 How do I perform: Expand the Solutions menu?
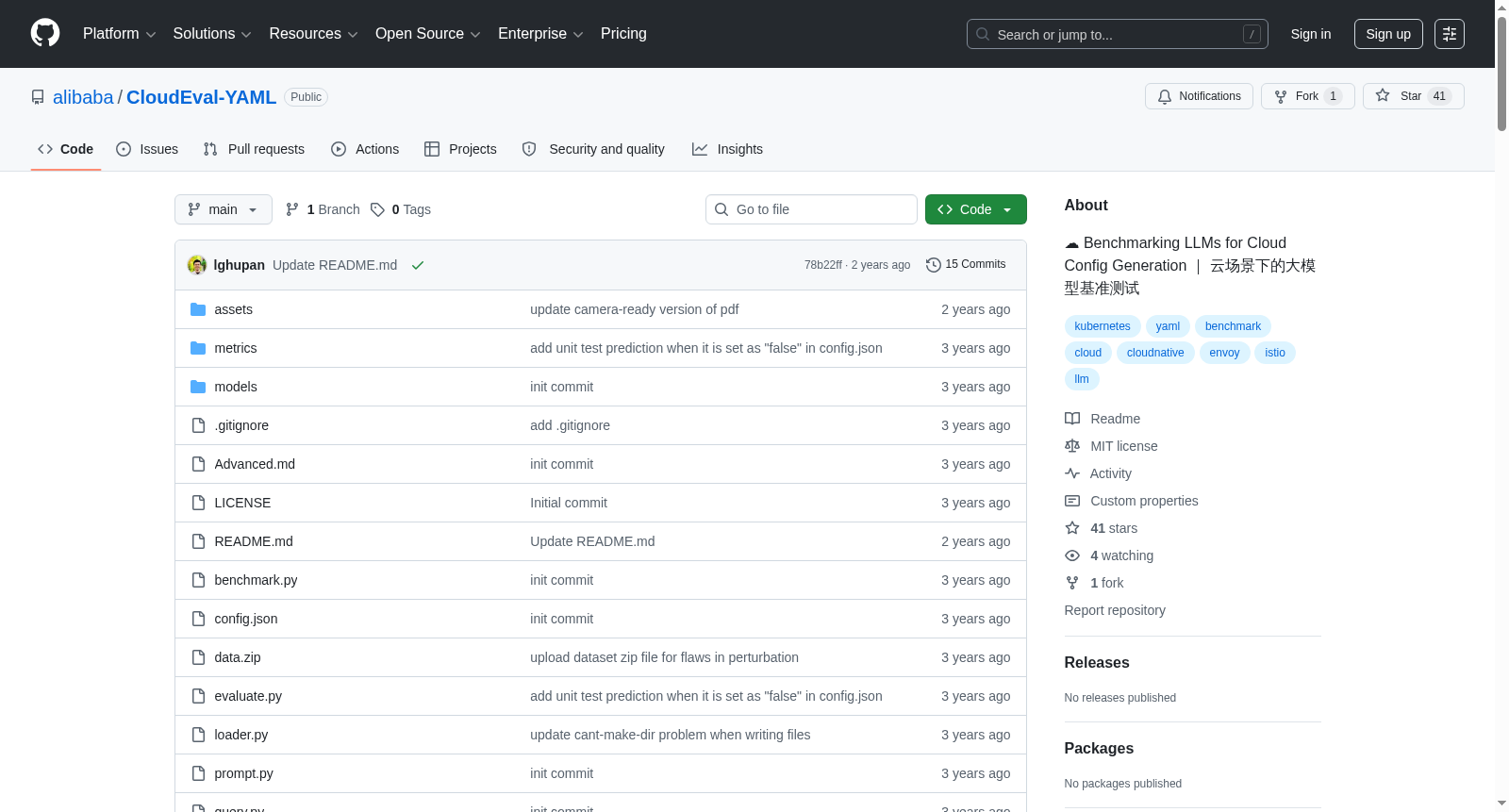[212, 34]
